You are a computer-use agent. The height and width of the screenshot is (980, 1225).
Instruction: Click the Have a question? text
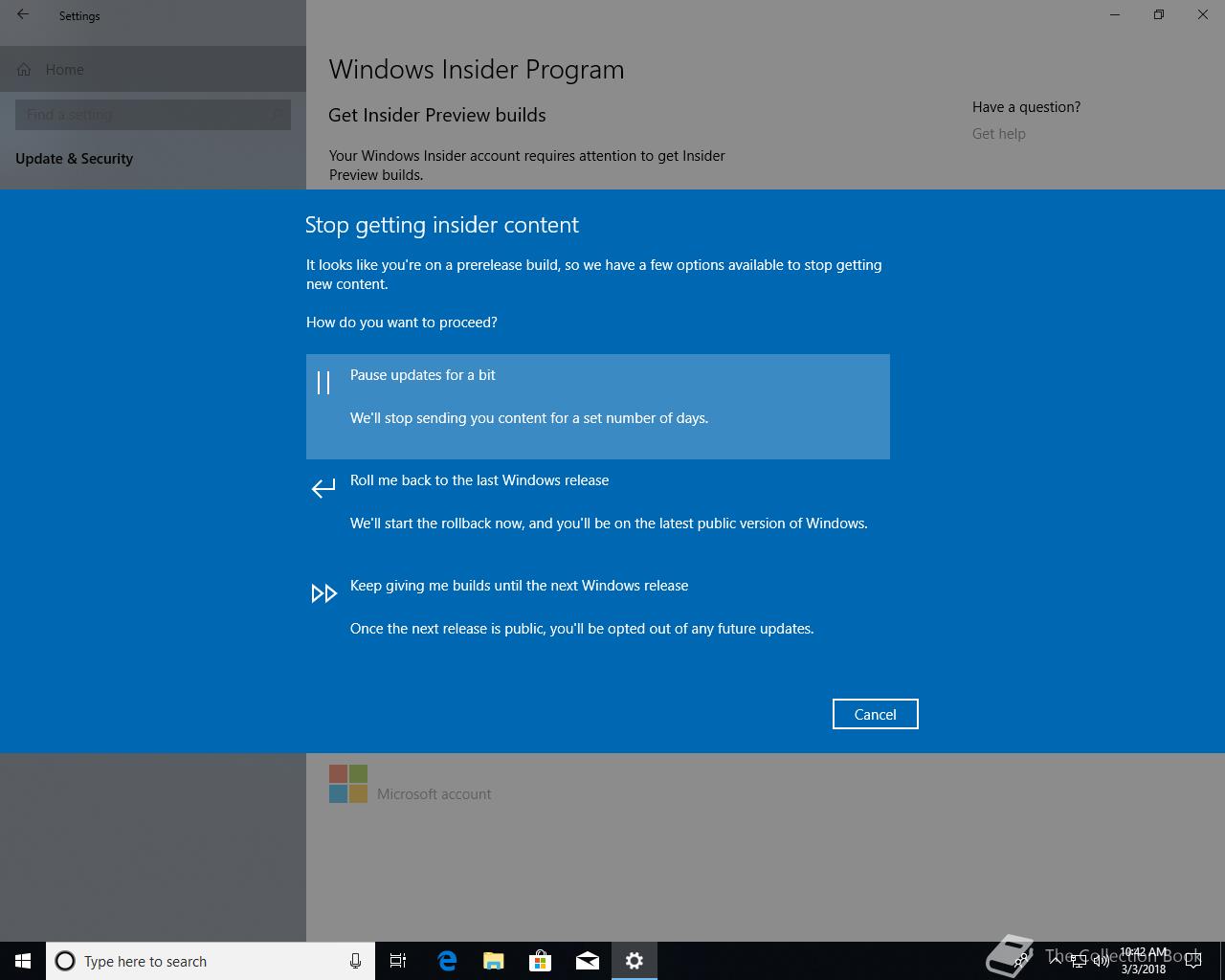tap(1026, 107)
